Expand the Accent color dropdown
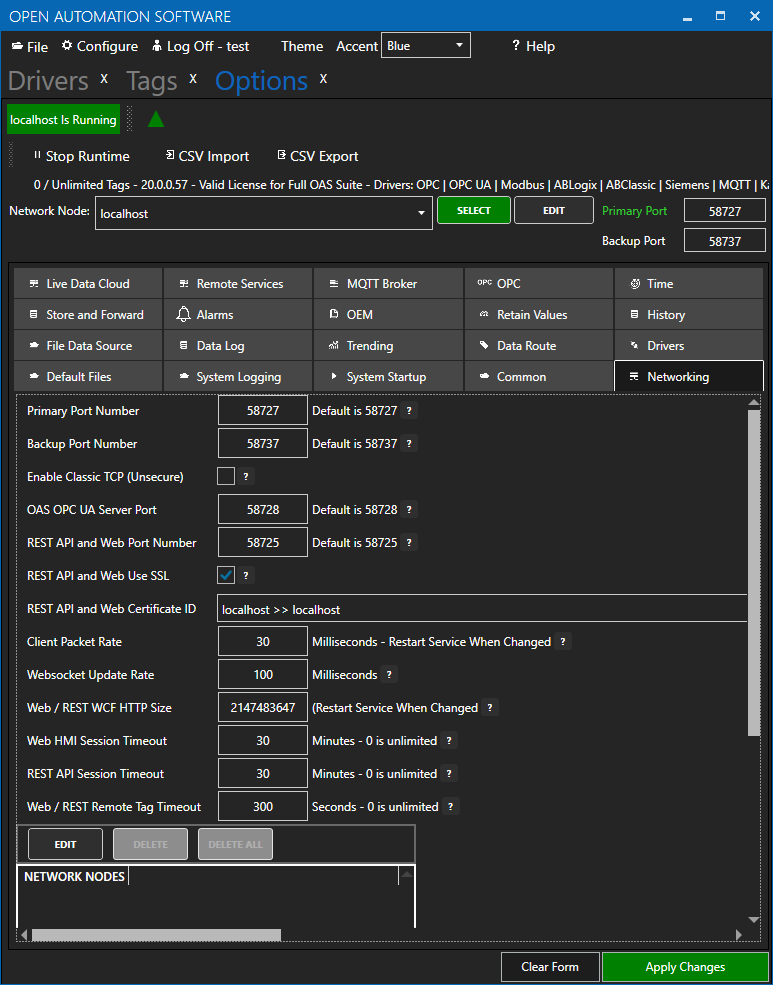 tap(459, 46)
